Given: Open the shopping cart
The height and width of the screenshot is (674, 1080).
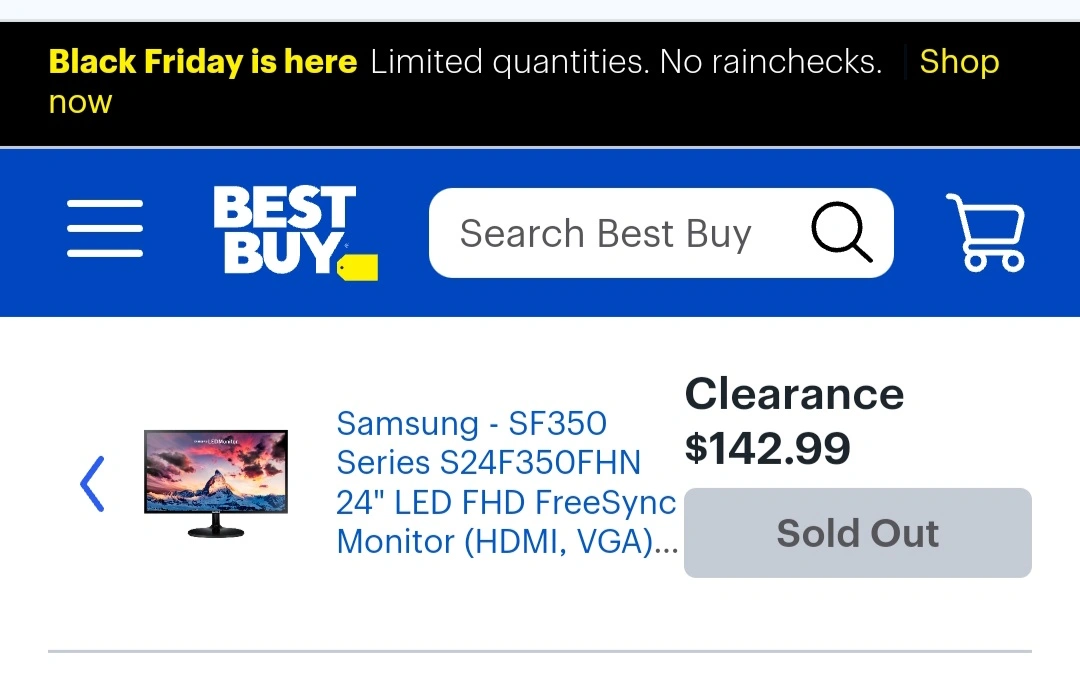Looking at the screenshot, I should [985, 232].
